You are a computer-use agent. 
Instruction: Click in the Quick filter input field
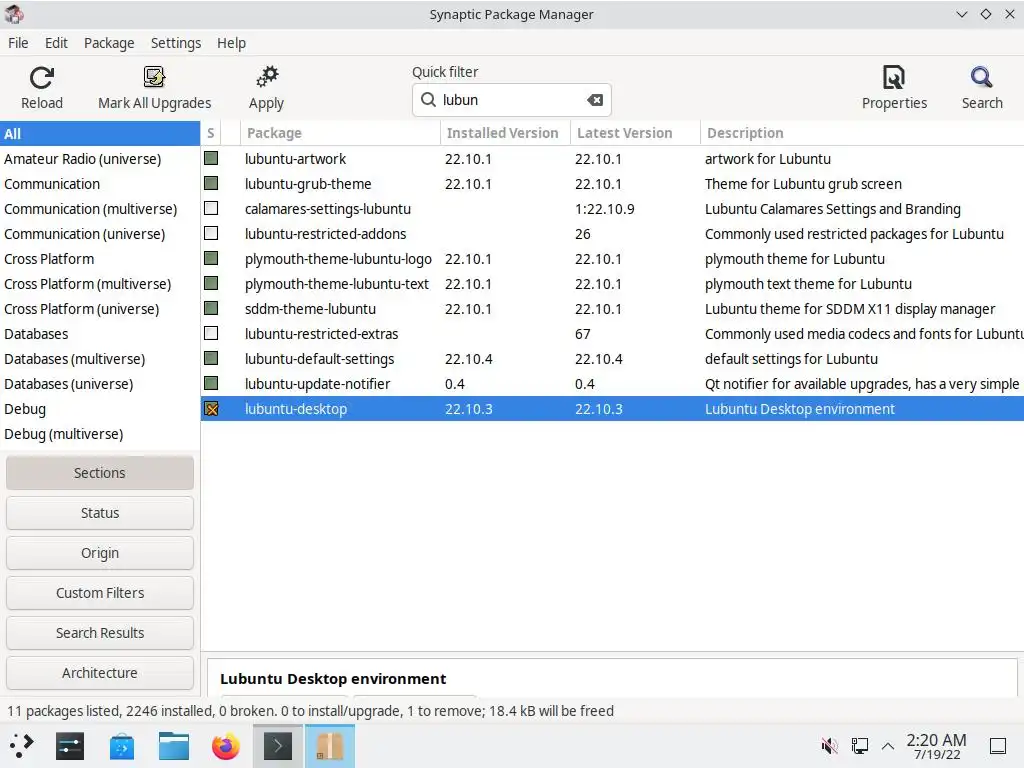pyautogui.click(x=511, y=100)
